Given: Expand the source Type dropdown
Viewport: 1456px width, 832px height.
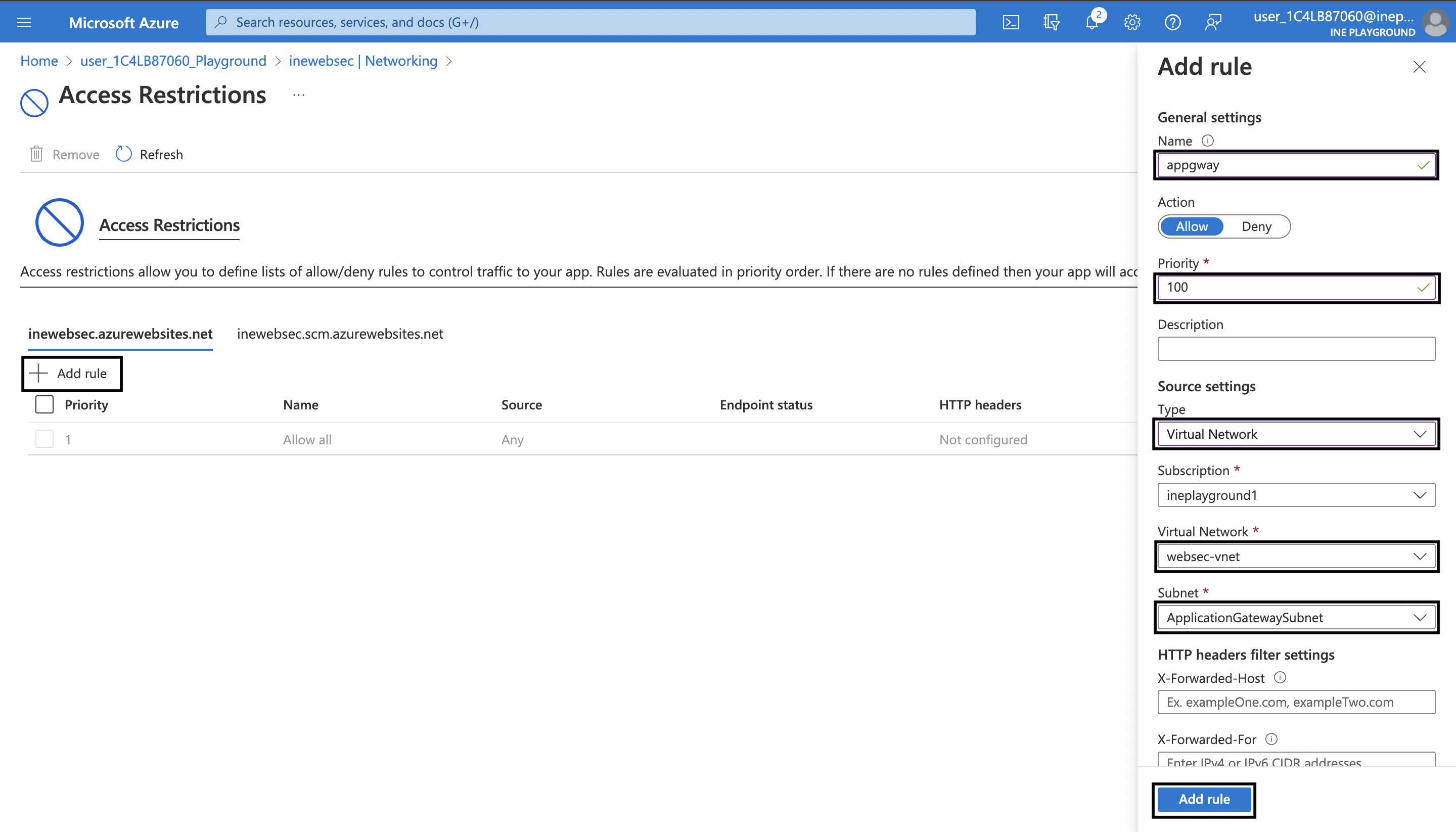Looking at the screenshot, I should (x=1295, y=434).
